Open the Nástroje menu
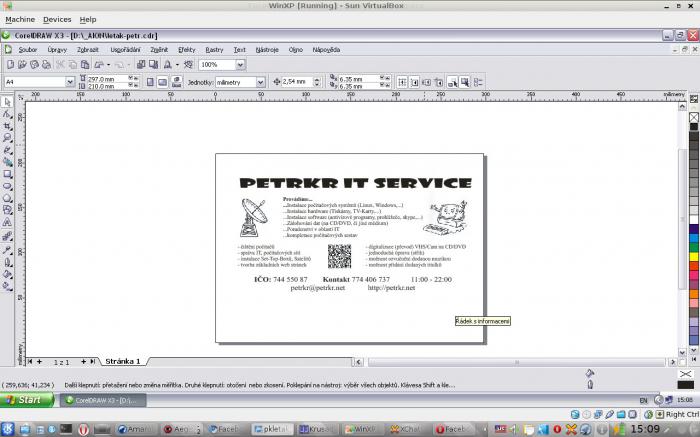The image size is (700, 437). point(267,50)
